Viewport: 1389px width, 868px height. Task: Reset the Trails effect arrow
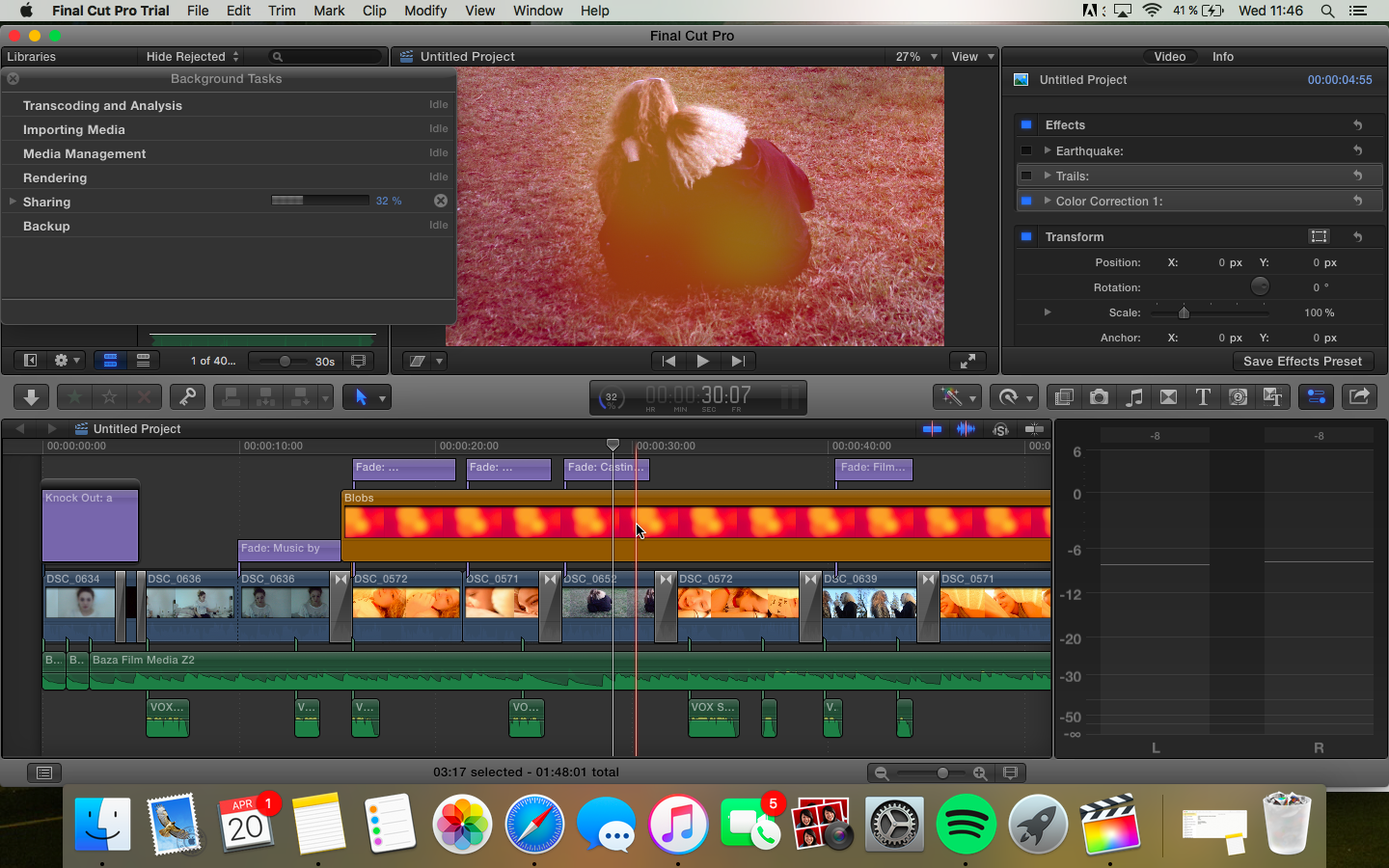click(1357, 176)
